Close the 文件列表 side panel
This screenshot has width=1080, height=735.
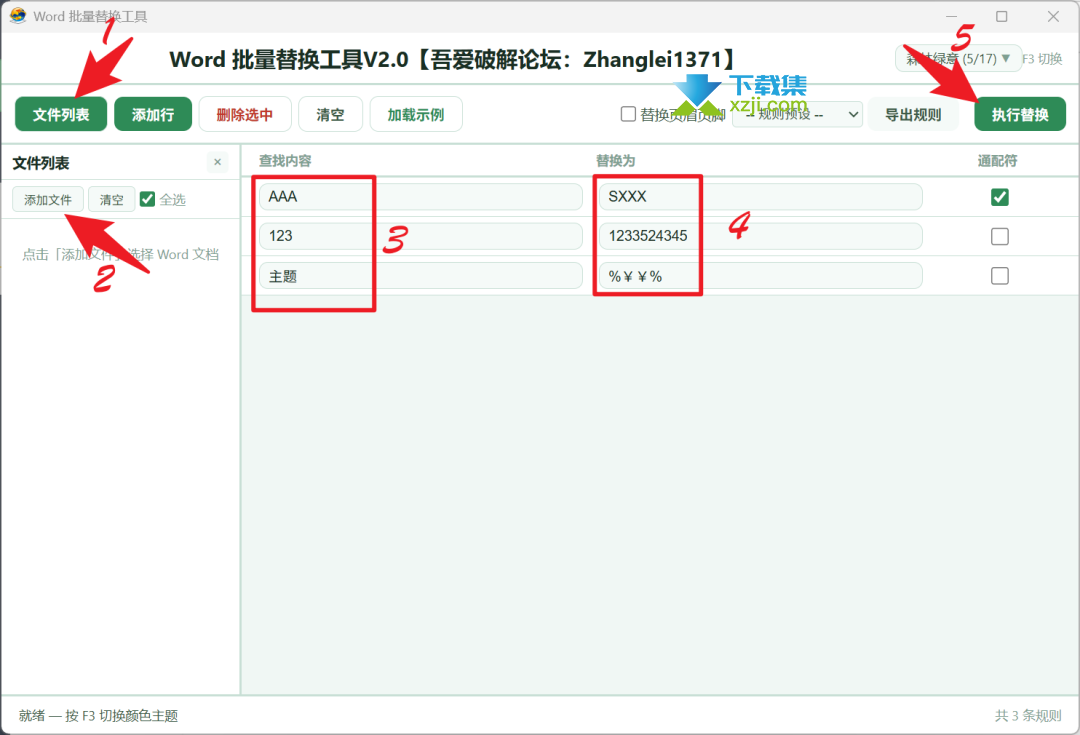click(218, 163)
